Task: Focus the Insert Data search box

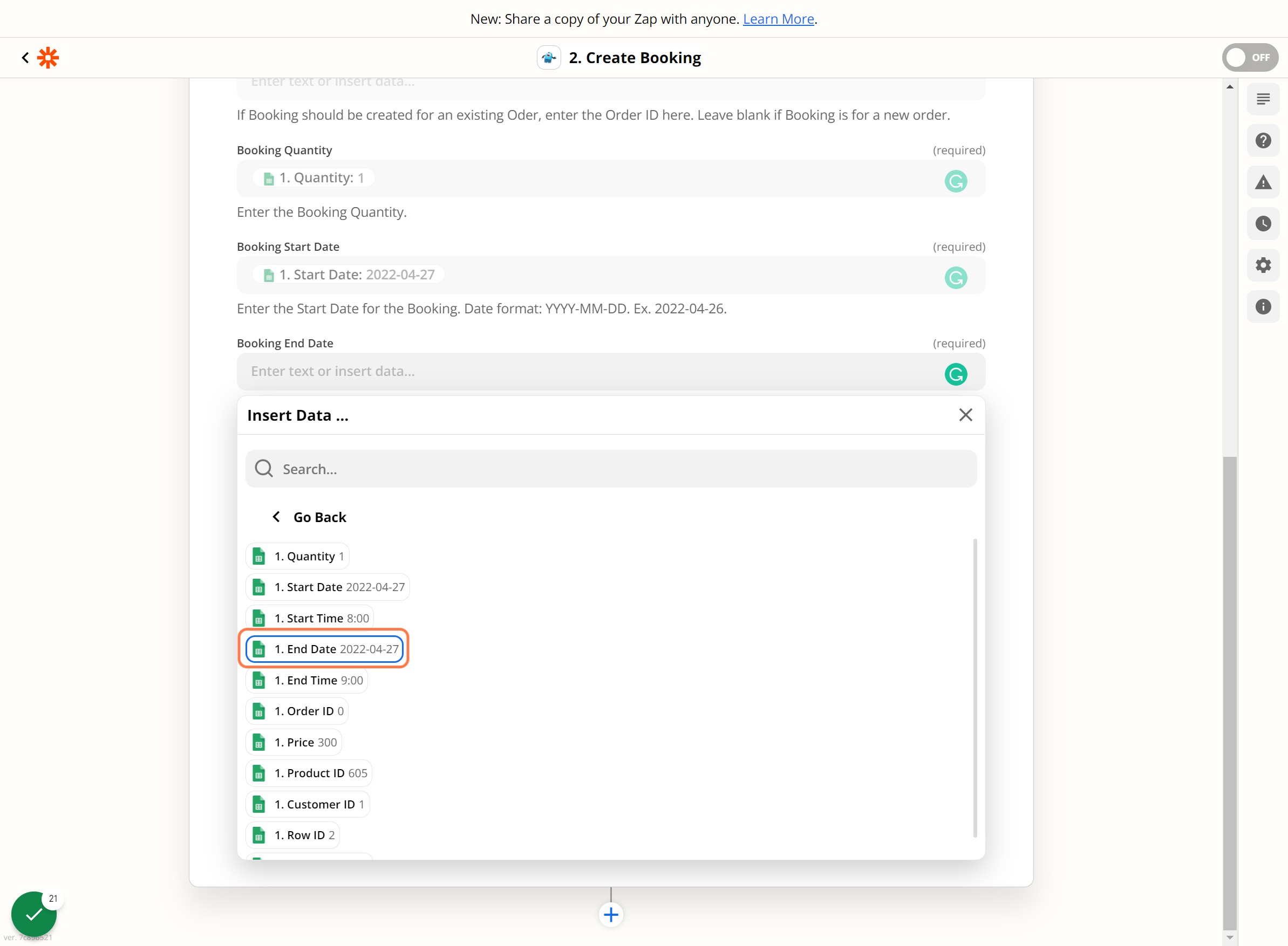Action: 611,469
